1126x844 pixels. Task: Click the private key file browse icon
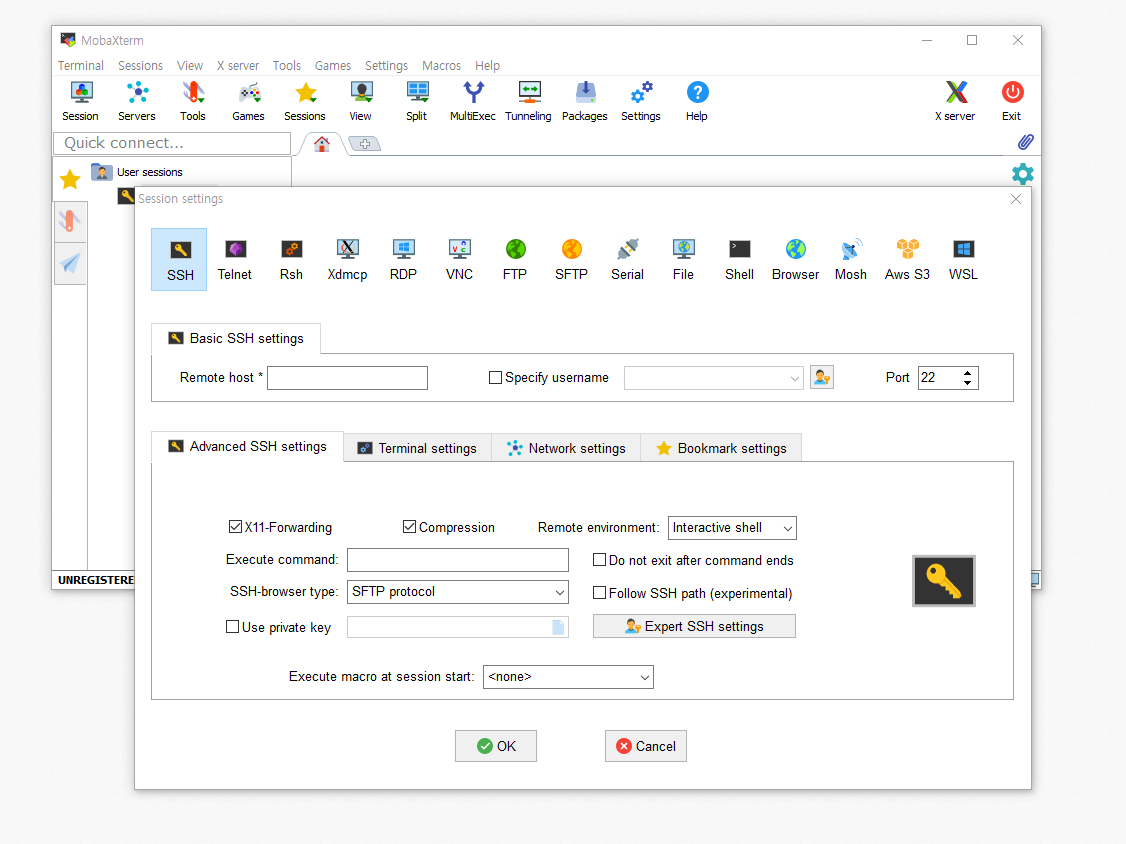(558, 627)
